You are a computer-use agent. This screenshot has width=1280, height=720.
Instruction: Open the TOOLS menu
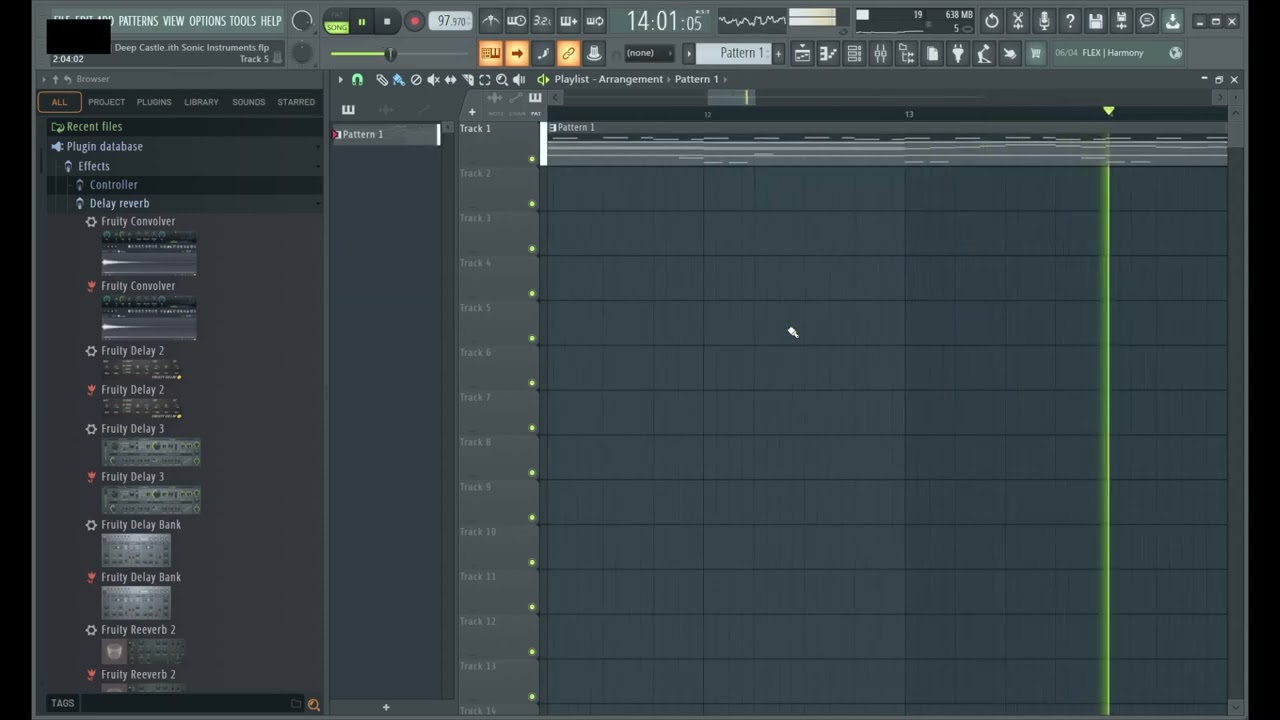[x=243, y=21]
